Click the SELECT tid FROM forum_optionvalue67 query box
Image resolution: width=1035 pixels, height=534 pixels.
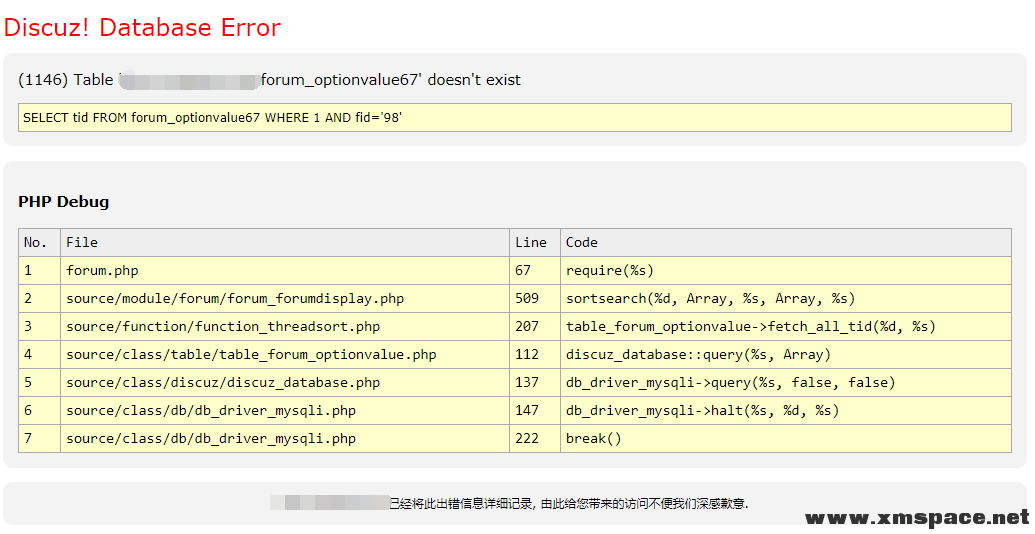(514, 117)
